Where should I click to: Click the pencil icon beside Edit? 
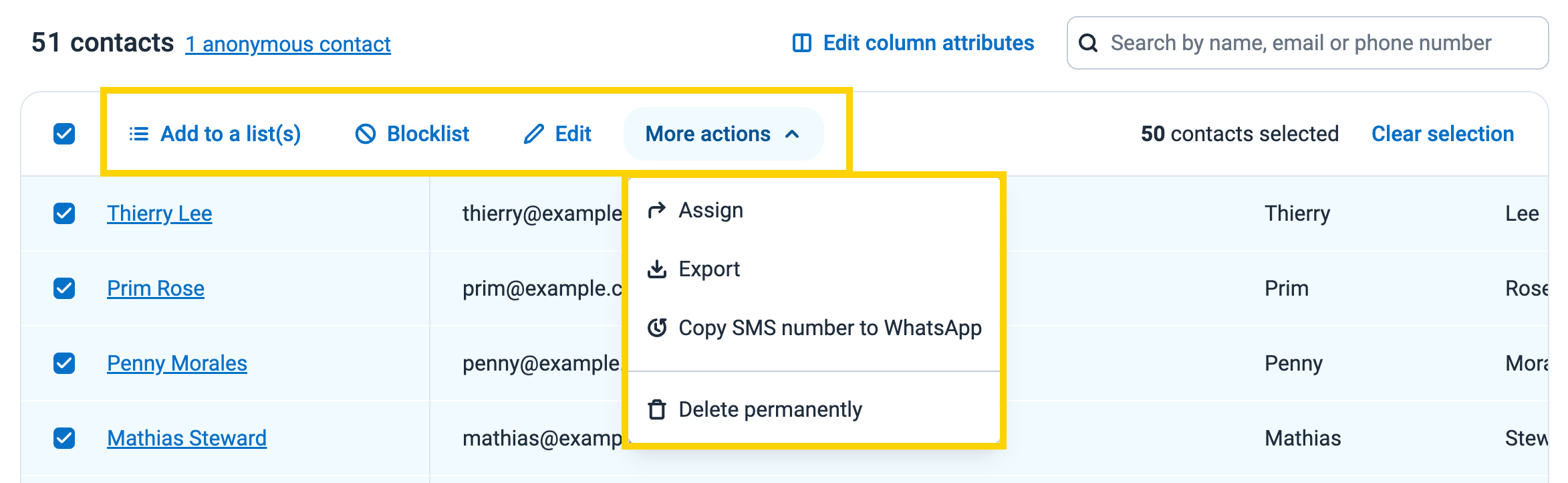(x=533, y=134)
